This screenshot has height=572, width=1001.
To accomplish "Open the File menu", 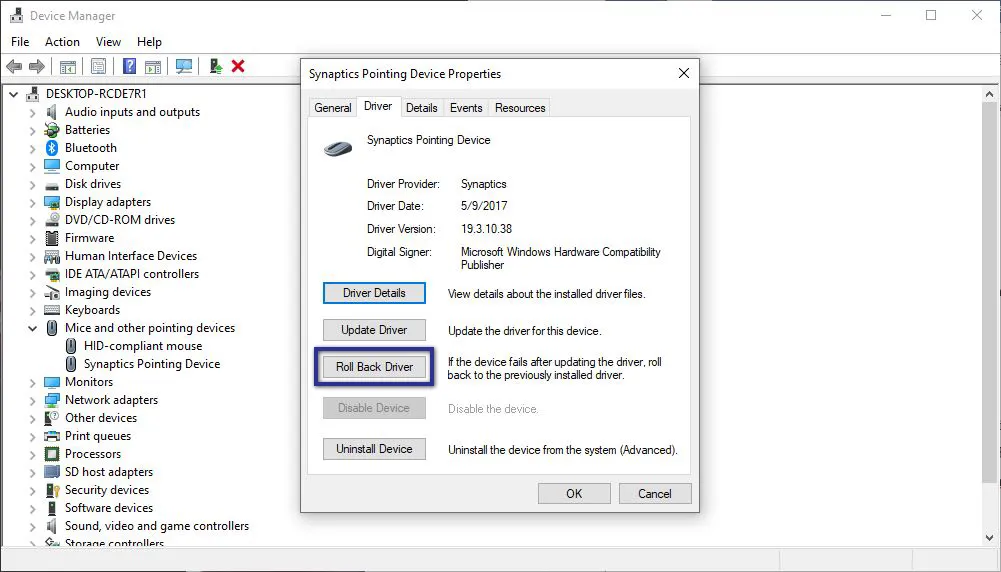I will 20,41.
